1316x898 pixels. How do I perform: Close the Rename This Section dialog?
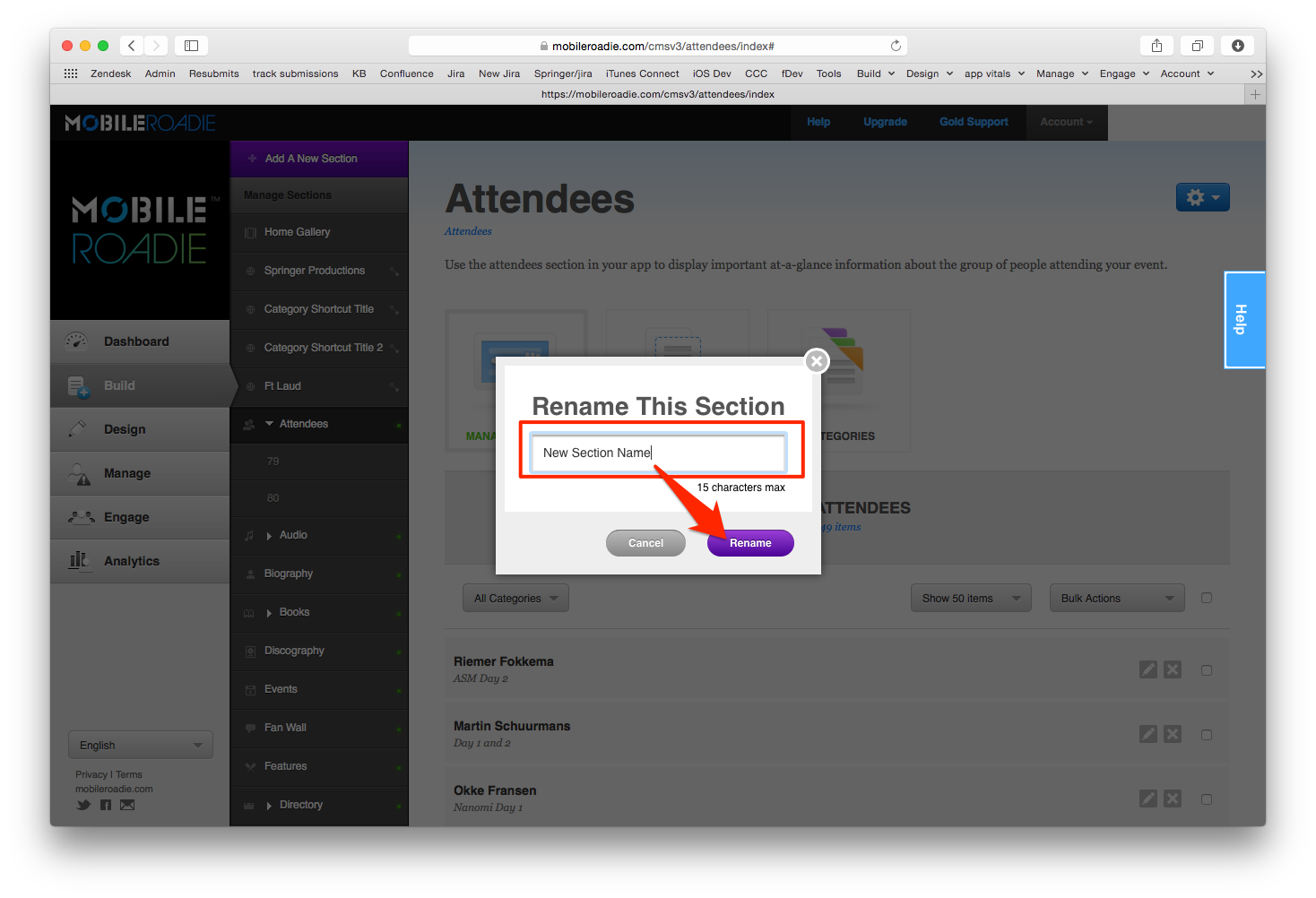pyautogui.click(x=816, y=361)
